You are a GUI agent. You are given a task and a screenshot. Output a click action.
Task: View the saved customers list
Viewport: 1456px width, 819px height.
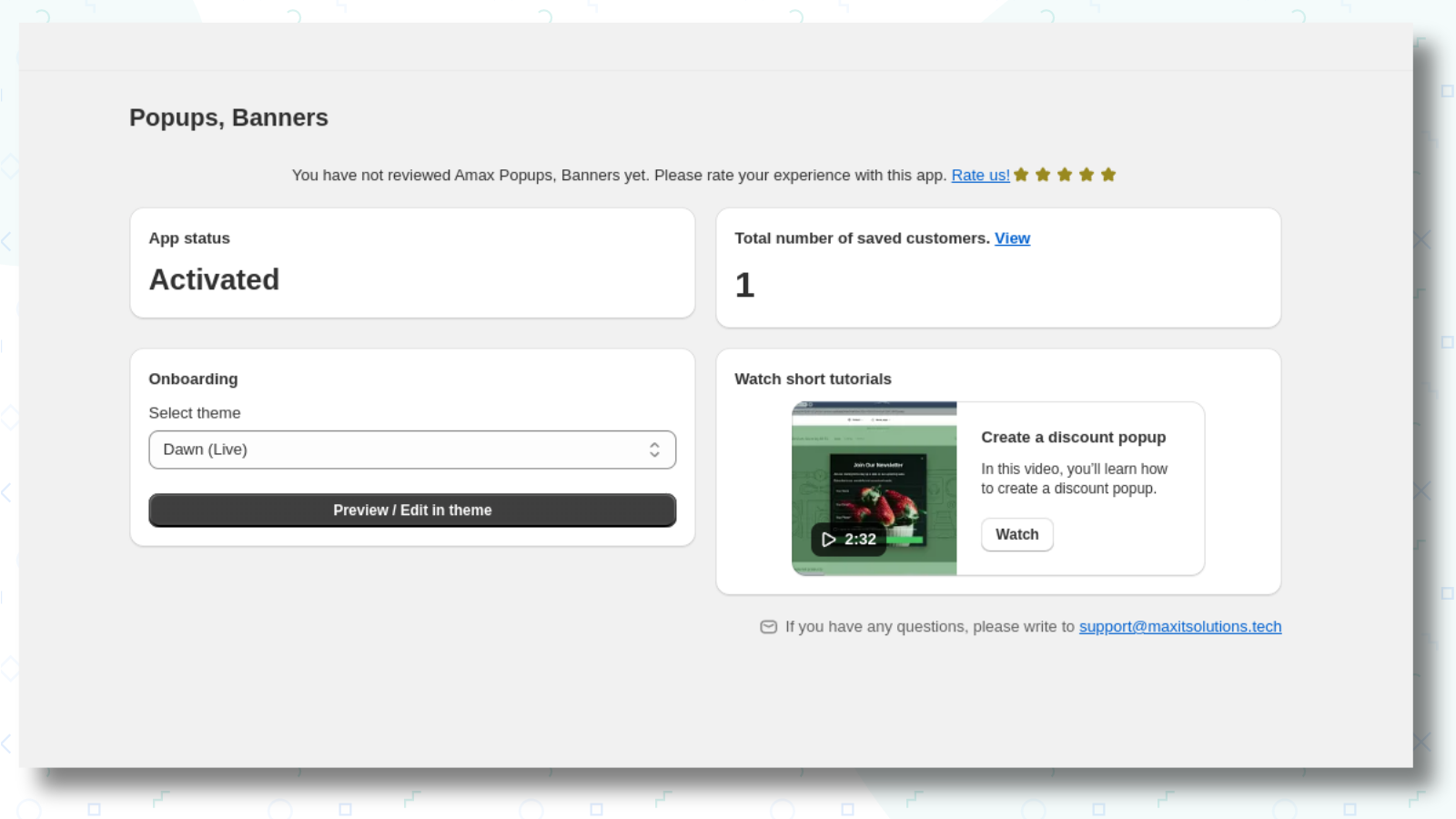click(1012, 238)
